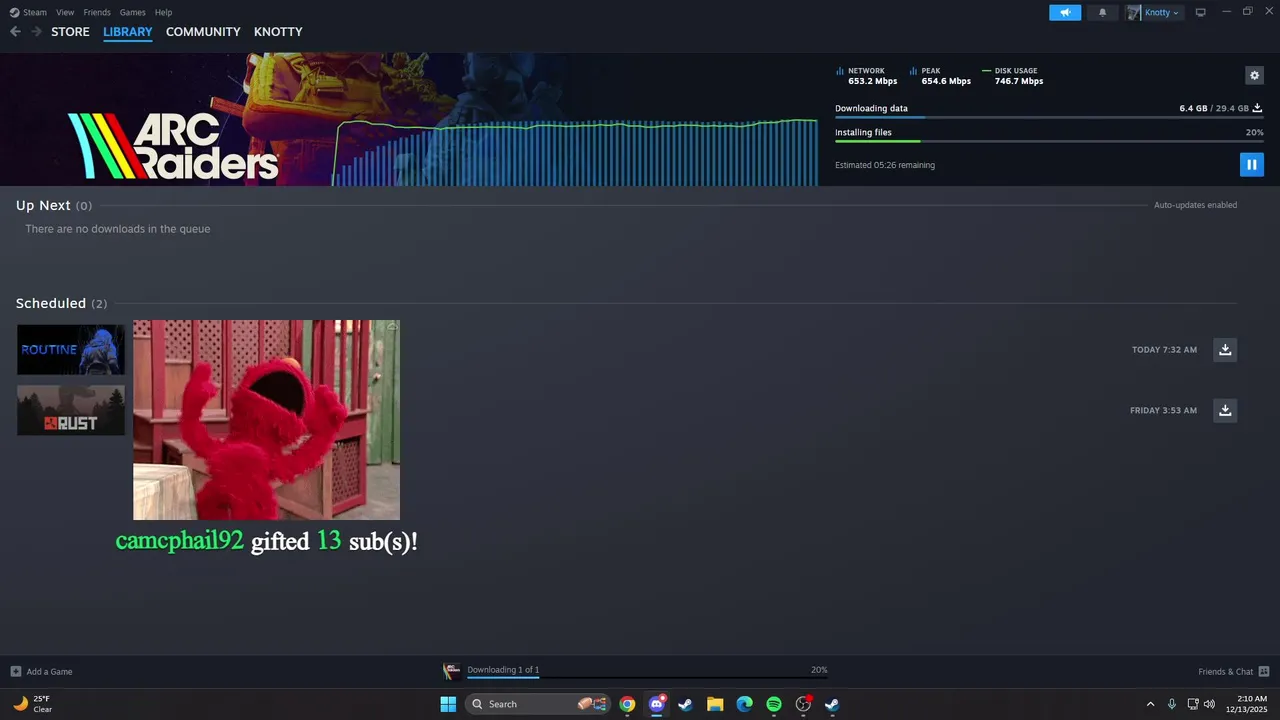The height and width of the screenshot is (720, 1280).
Task: Click the PEAK 654.6 Mbps stat
Action: (940, 76)
